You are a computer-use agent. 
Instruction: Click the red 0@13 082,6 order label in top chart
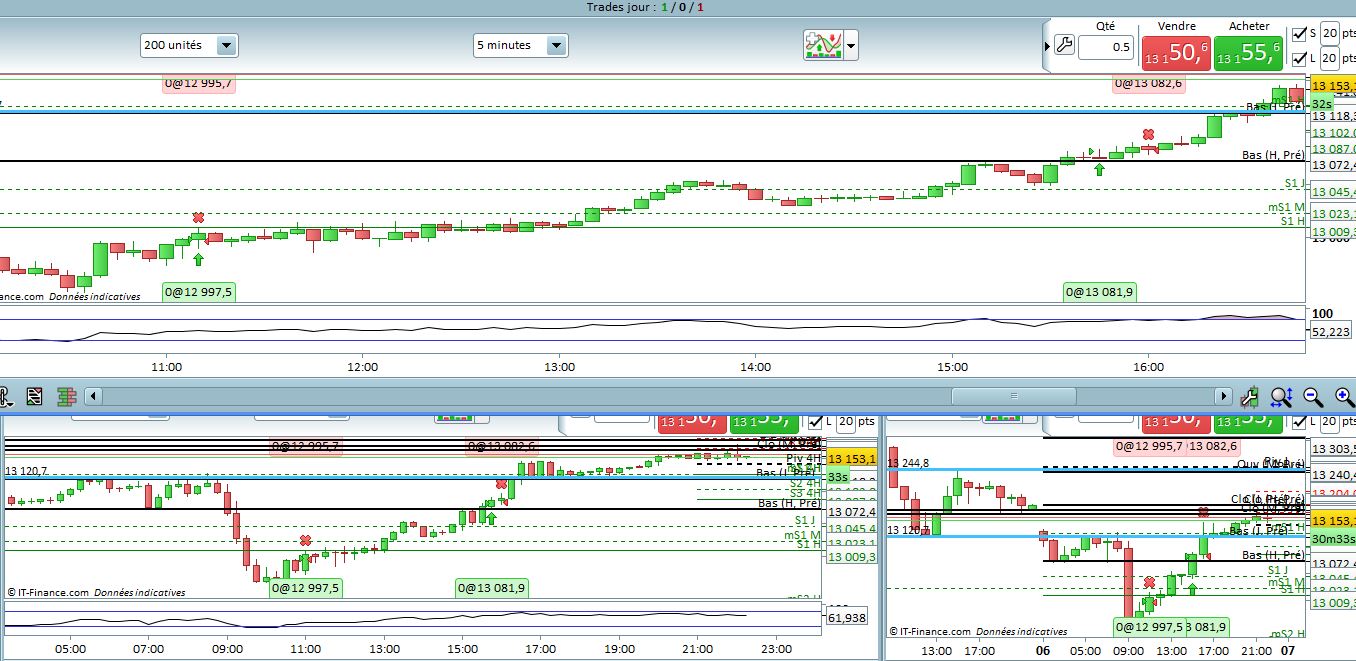coord(1149,83)
